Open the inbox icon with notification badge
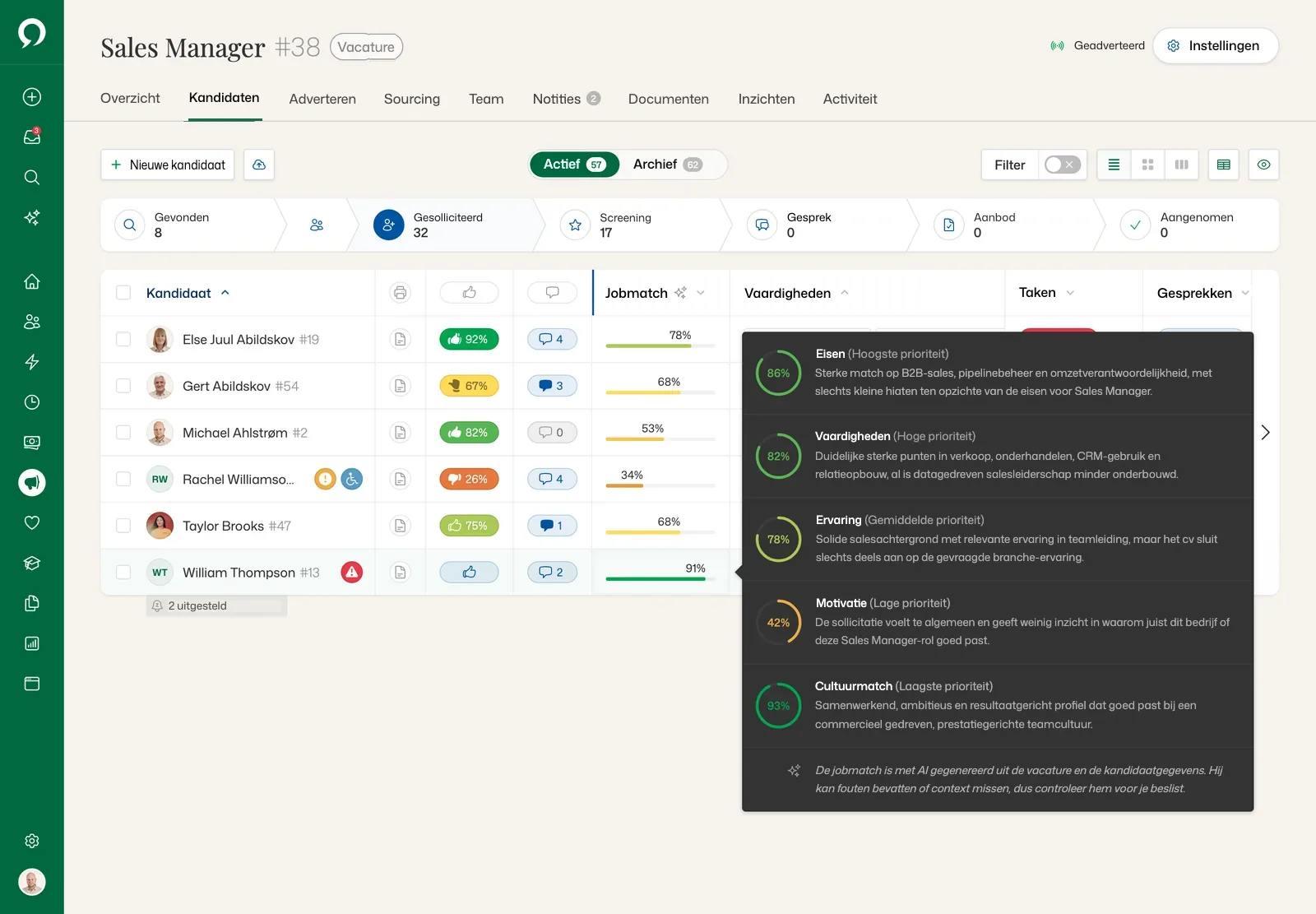Image resolution: width=1316 pixels, height=914 pixels. pos(31,137)
